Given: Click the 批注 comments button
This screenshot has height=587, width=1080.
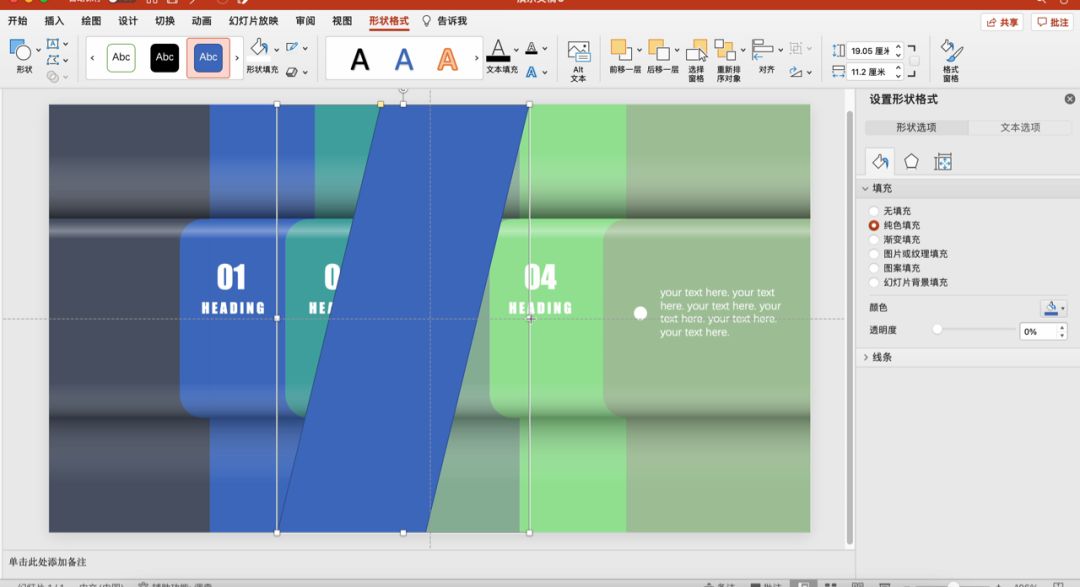Looking at the screenshot, I should click(x=1054, y=22).
